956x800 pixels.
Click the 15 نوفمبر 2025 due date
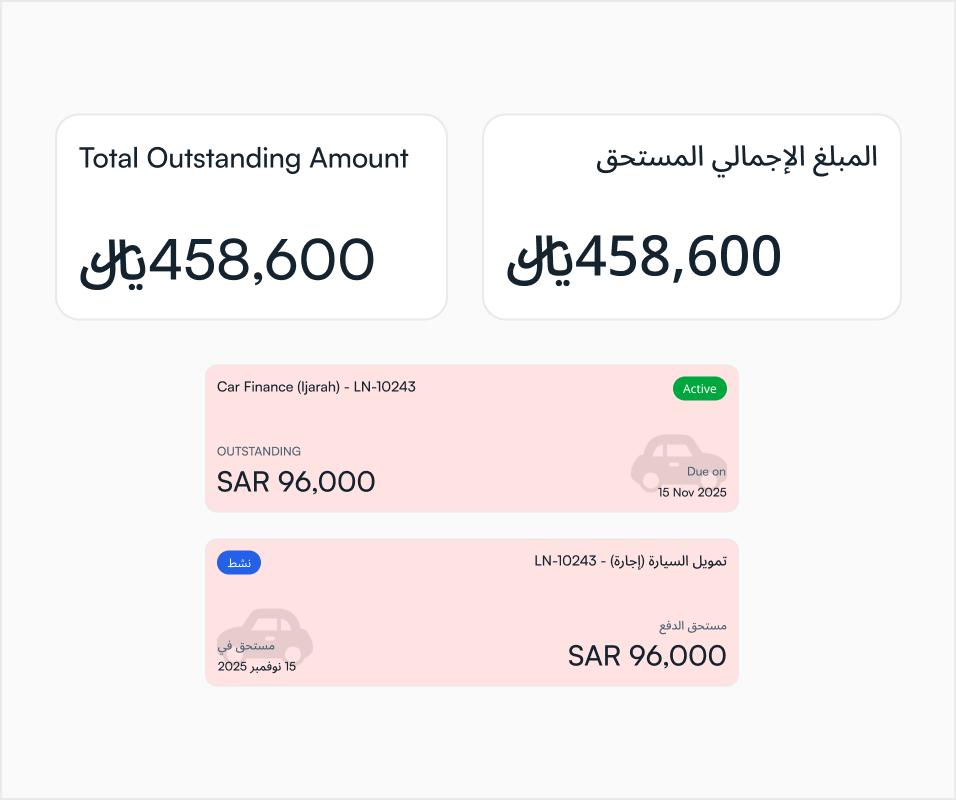pos(257,666)
